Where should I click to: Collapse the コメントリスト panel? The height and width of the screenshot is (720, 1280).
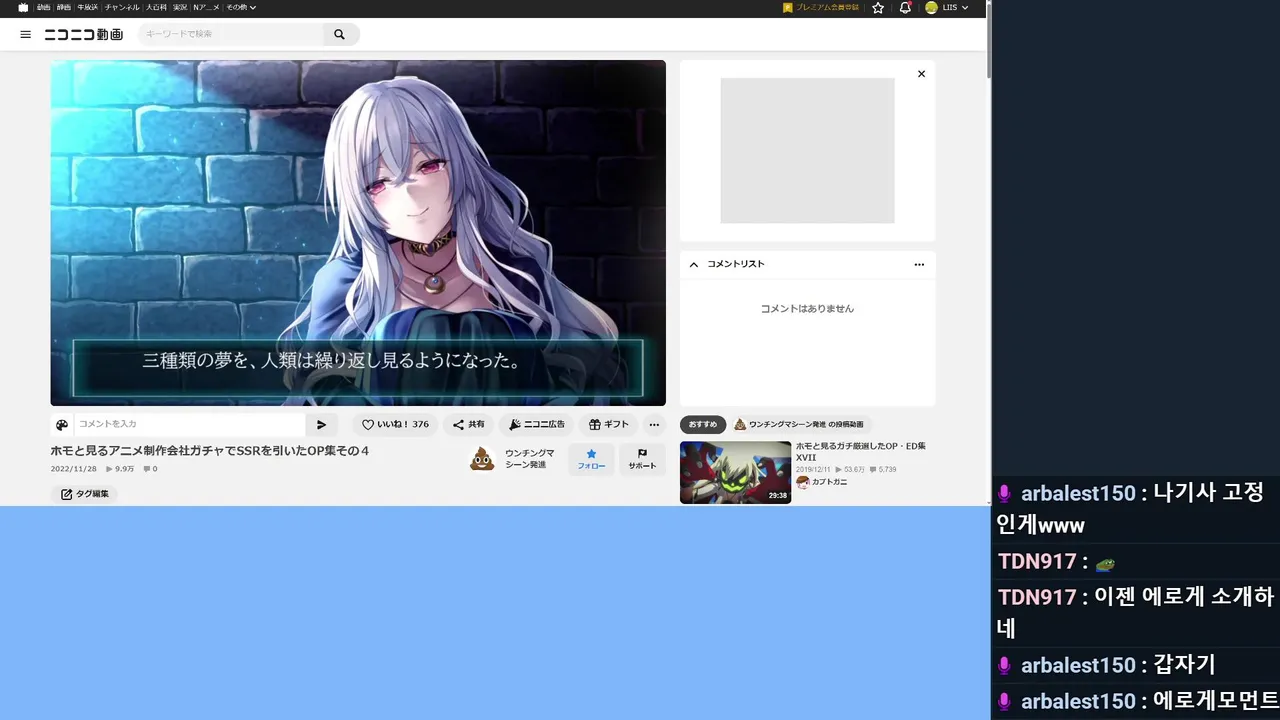(x=694, y=264)
